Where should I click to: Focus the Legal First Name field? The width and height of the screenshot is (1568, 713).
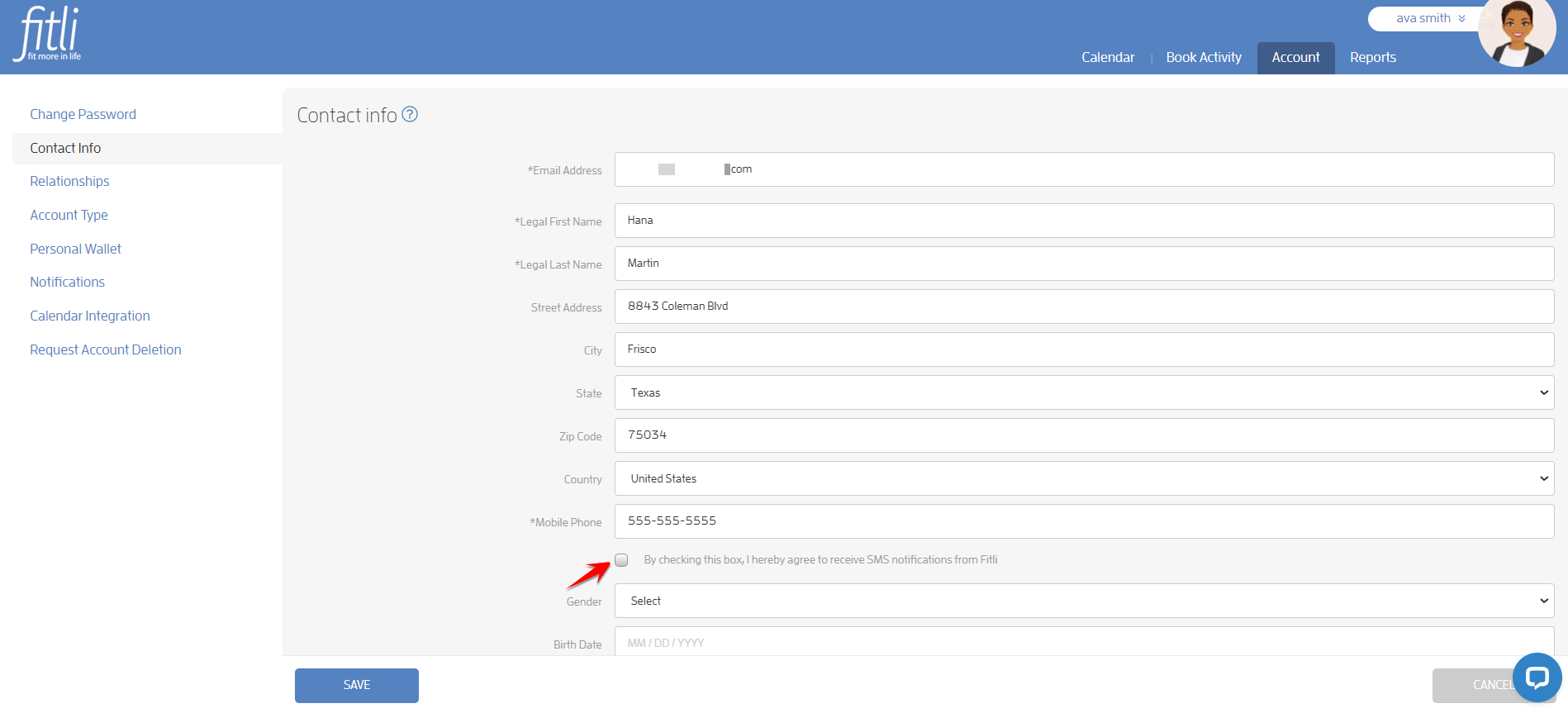pyautogui.click(x=1084, y=221)
